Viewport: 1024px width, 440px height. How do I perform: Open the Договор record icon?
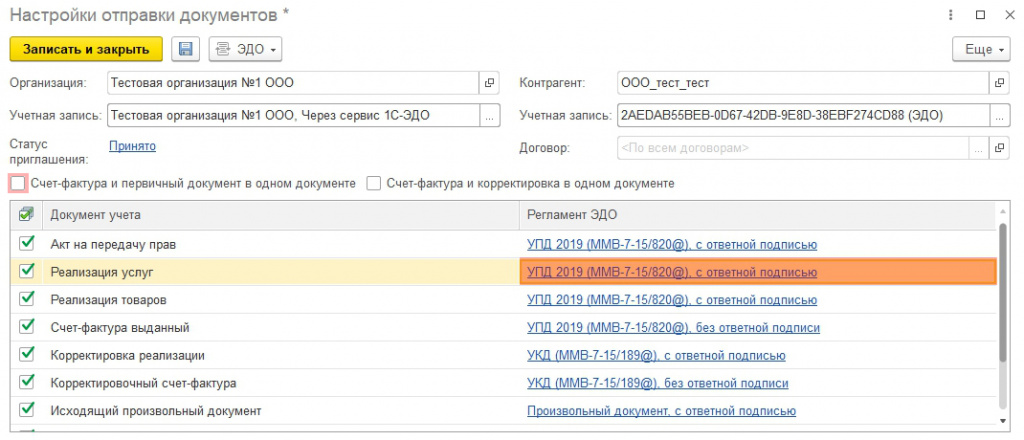point(997,148)
